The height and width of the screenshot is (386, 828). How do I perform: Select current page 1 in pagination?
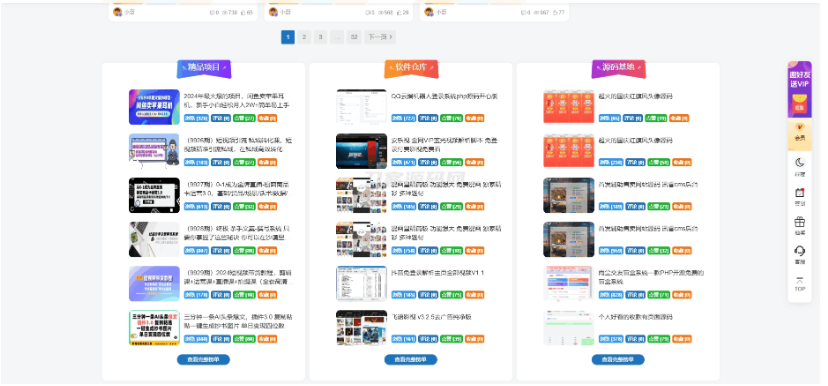(288, 37)
